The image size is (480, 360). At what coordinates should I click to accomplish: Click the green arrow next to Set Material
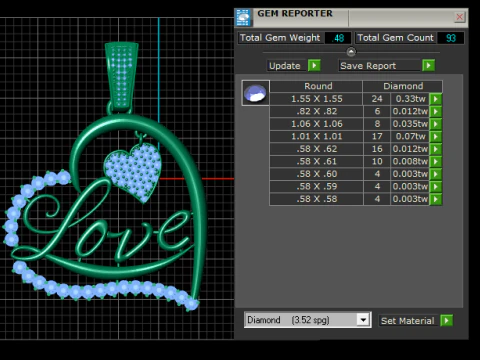[446, 320]
